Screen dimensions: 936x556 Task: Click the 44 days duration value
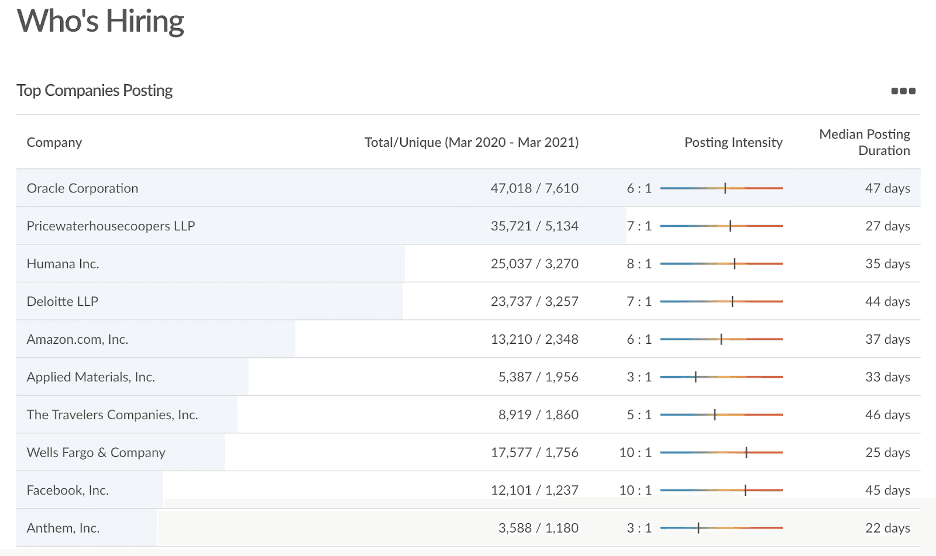pyautogui.click(x=888, y=301)
